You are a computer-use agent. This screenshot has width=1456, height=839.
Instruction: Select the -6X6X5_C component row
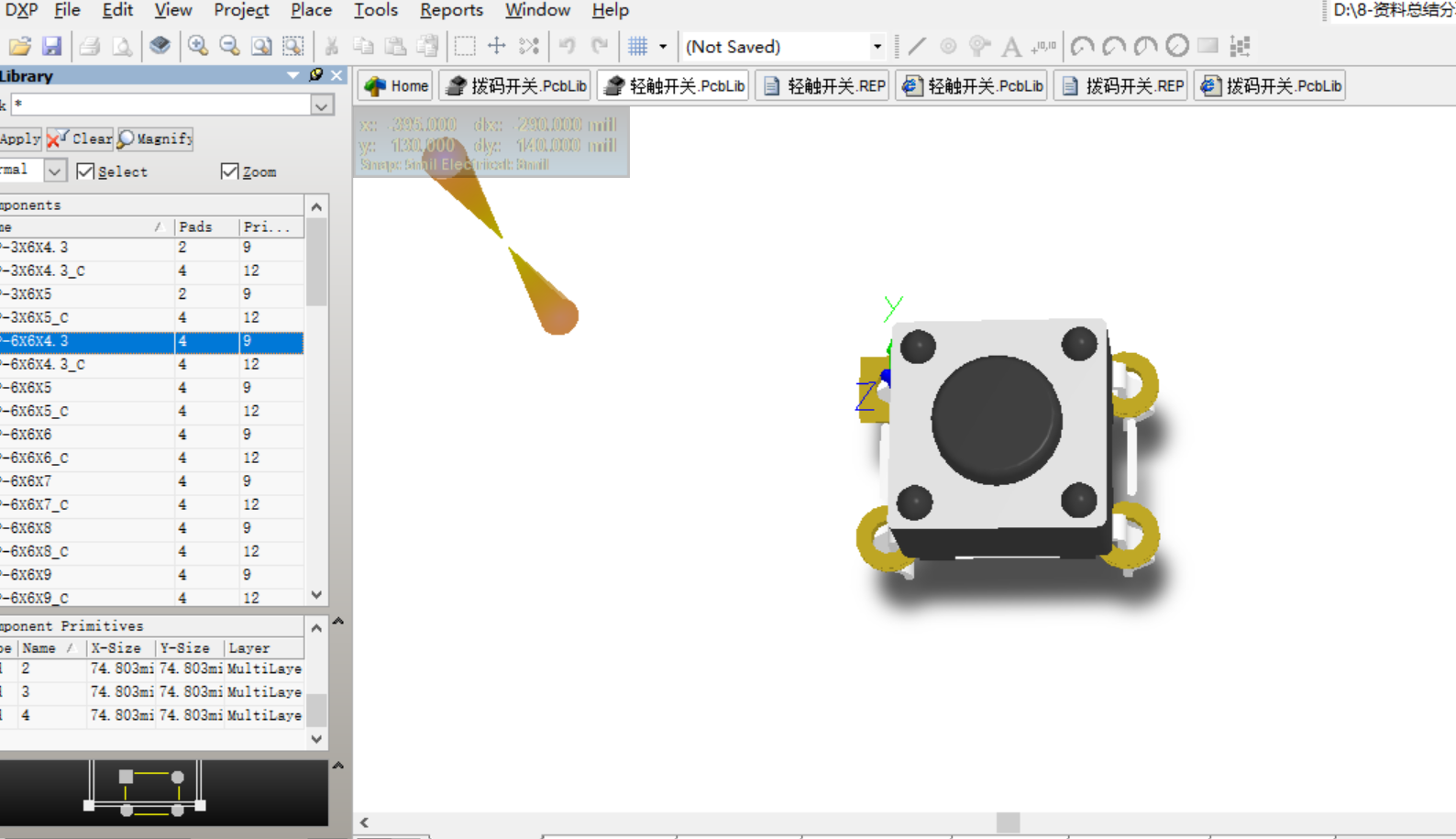[151, 411]
